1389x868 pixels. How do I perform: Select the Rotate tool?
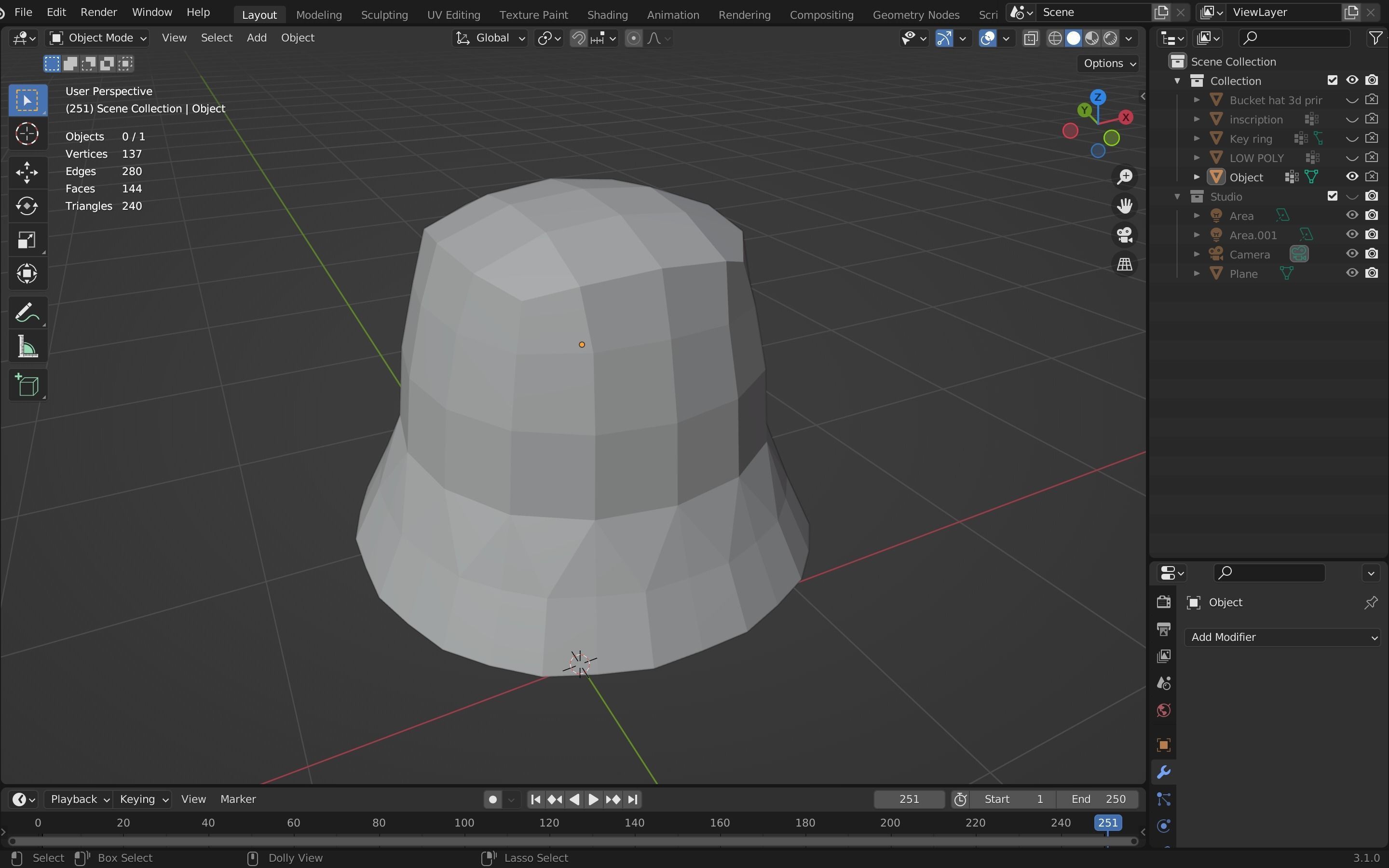click(27, 206)
